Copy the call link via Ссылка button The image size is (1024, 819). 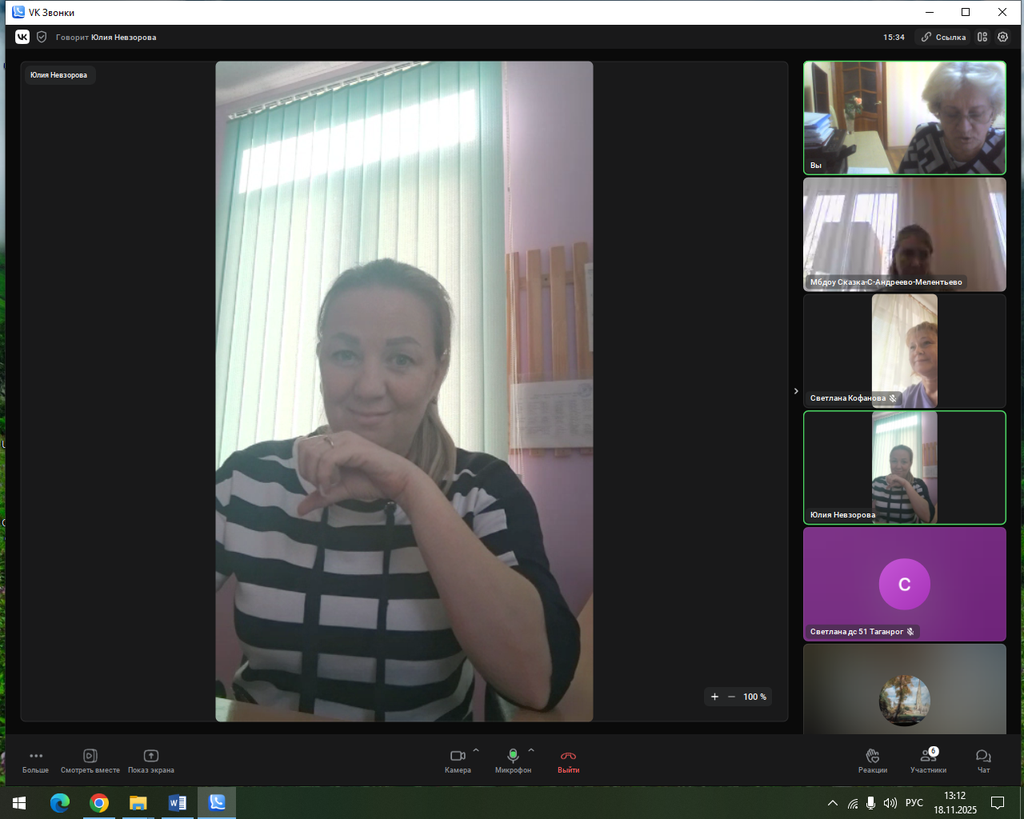pos(943,37)
